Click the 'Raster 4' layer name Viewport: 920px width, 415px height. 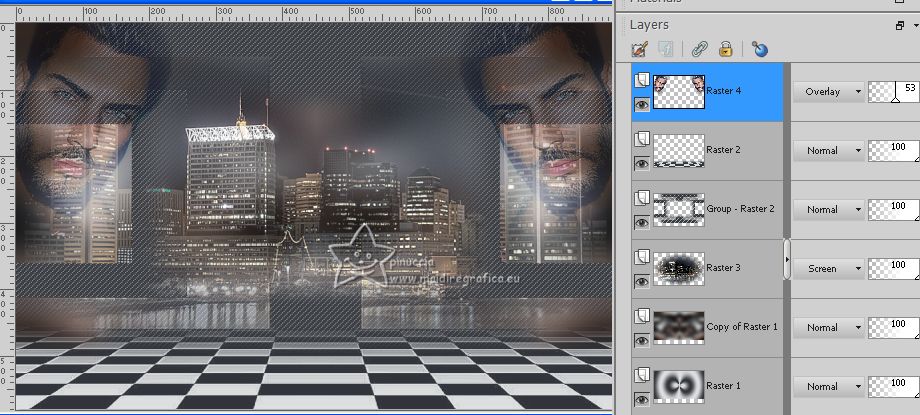point(723,90)
